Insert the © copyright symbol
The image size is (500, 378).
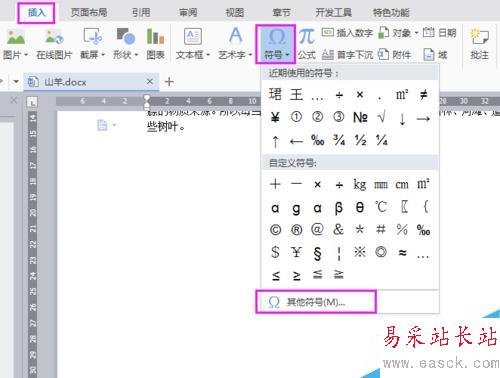[275, 230]
